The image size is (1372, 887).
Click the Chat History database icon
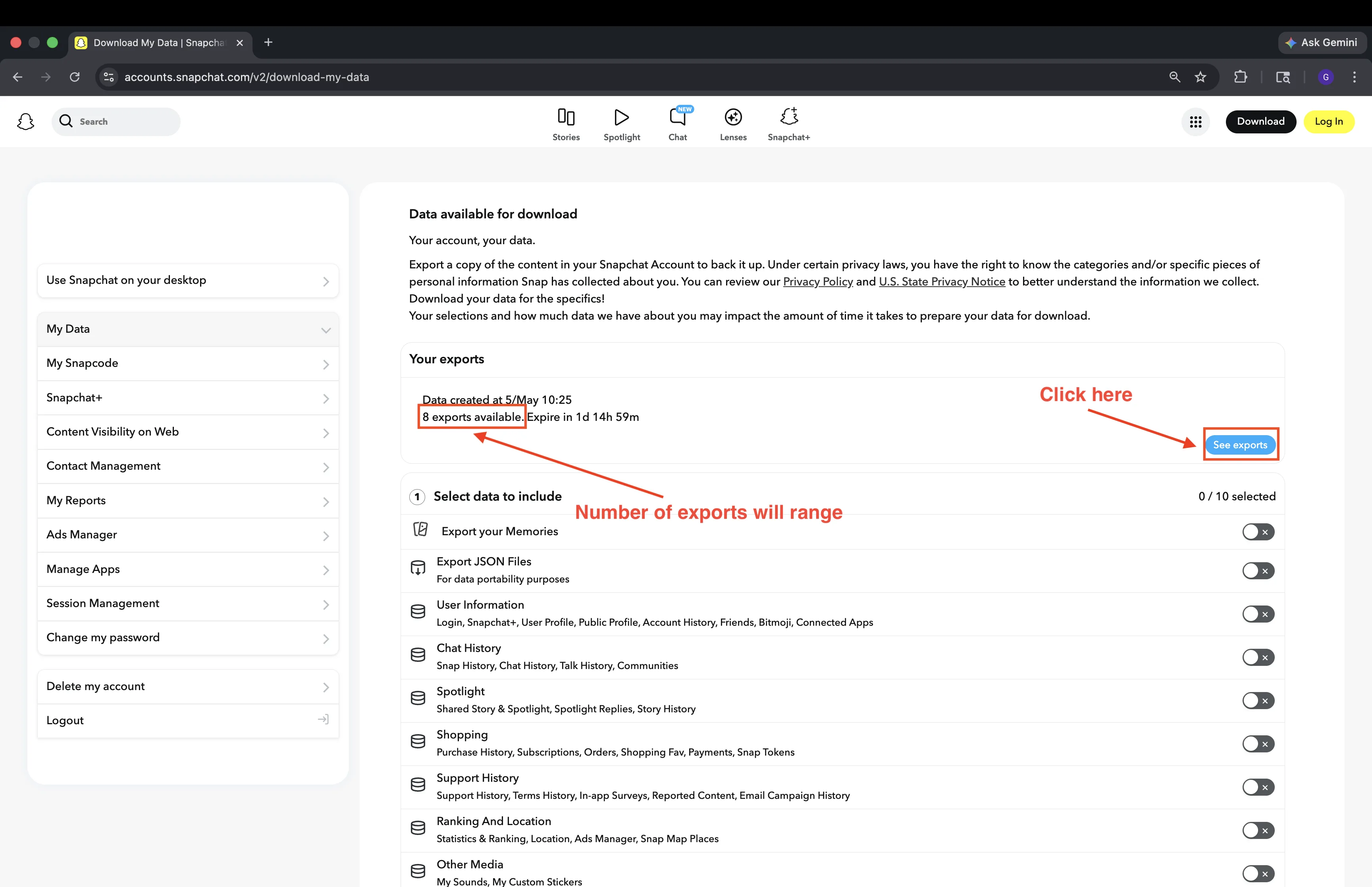(418, 655)
